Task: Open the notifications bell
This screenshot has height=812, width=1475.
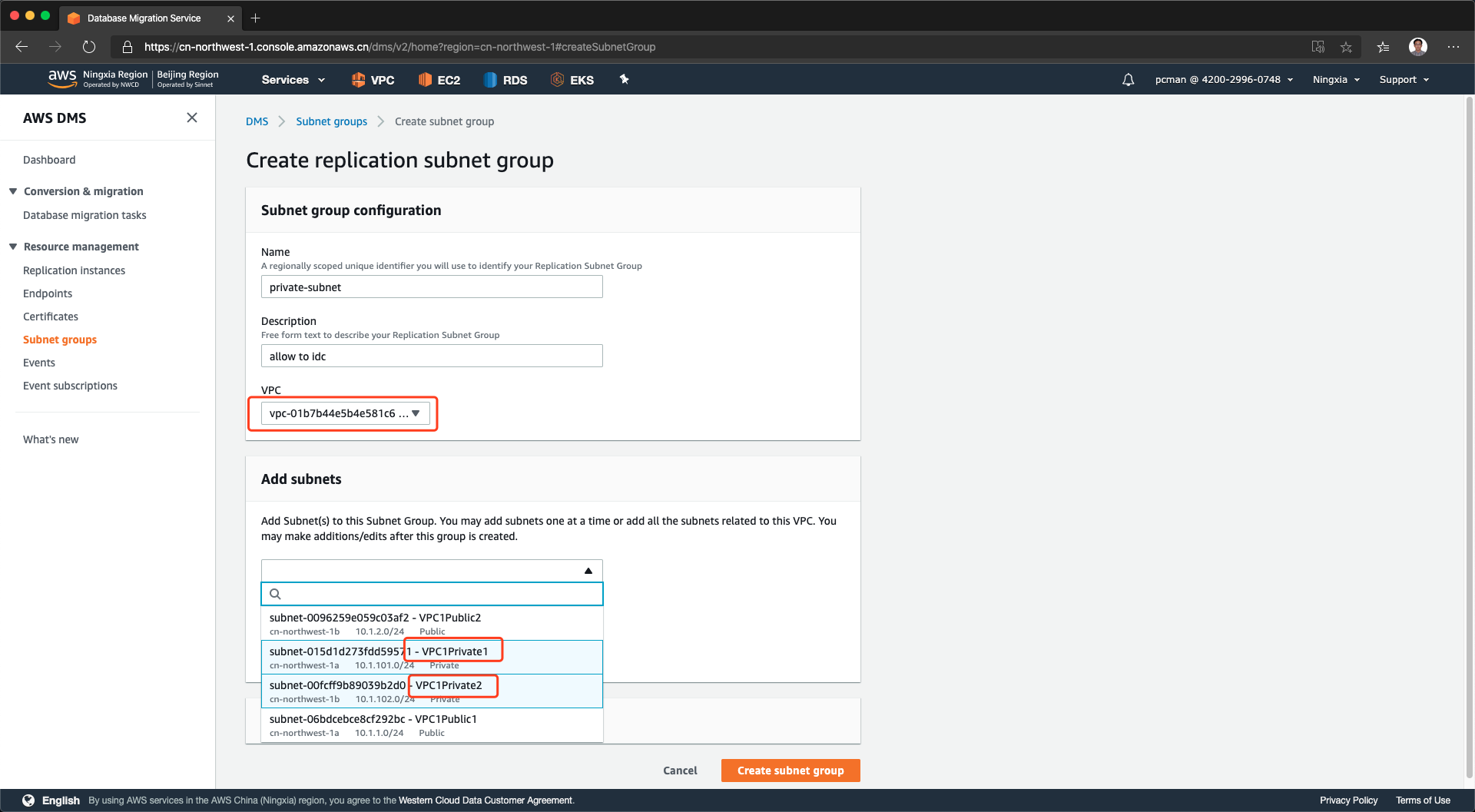Action: [x=1128, y=80]
